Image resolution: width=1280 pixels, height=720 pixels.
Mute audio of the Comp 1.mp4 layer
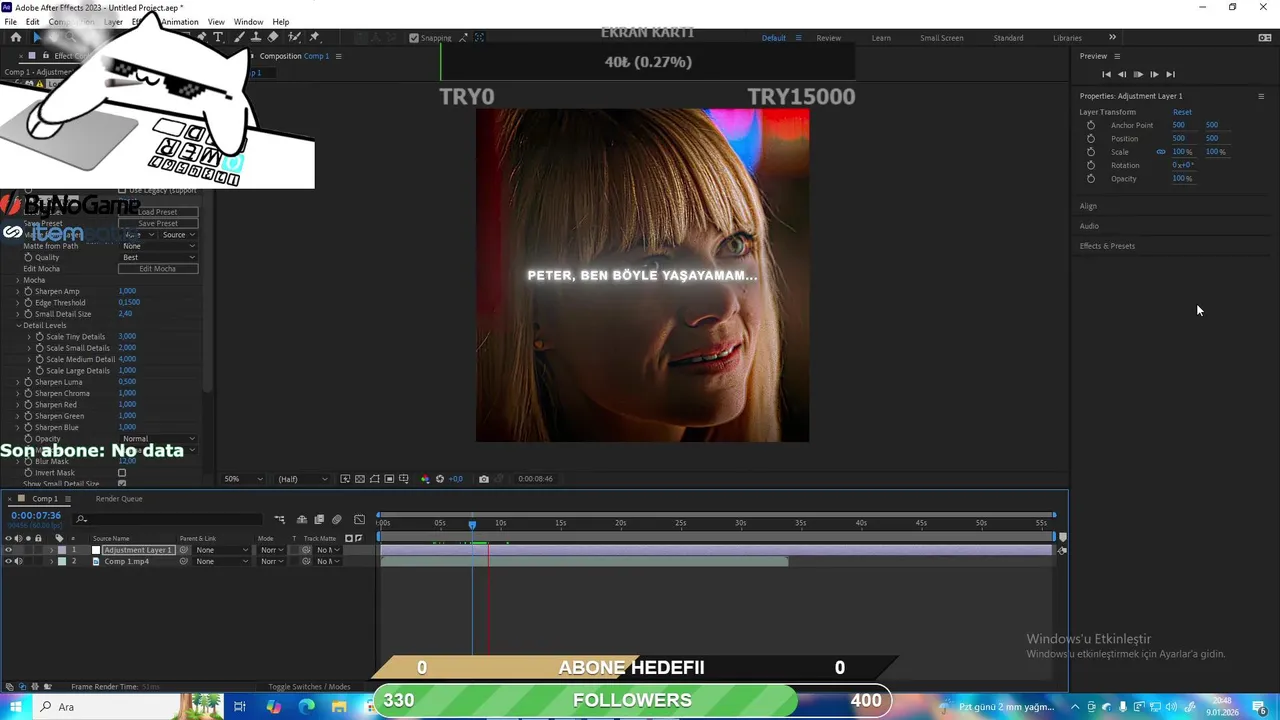click(x=18, y=561)
